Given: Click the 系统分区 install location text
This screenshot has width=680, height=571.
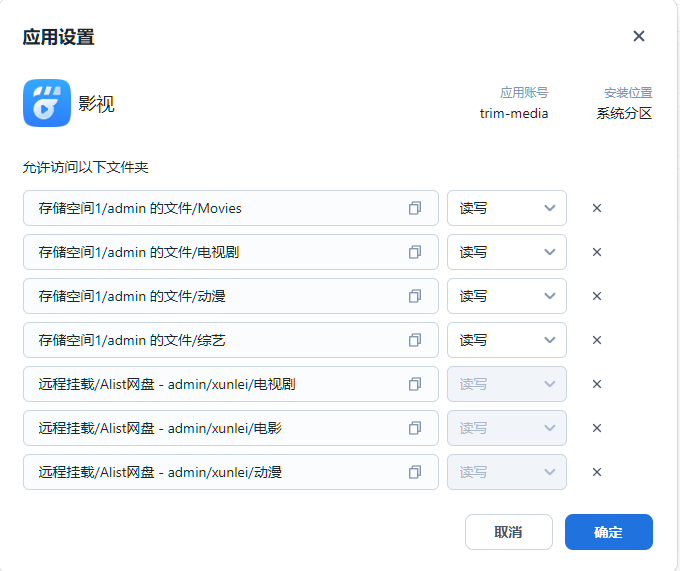Looking at the screenshot, I should (624, 114).
